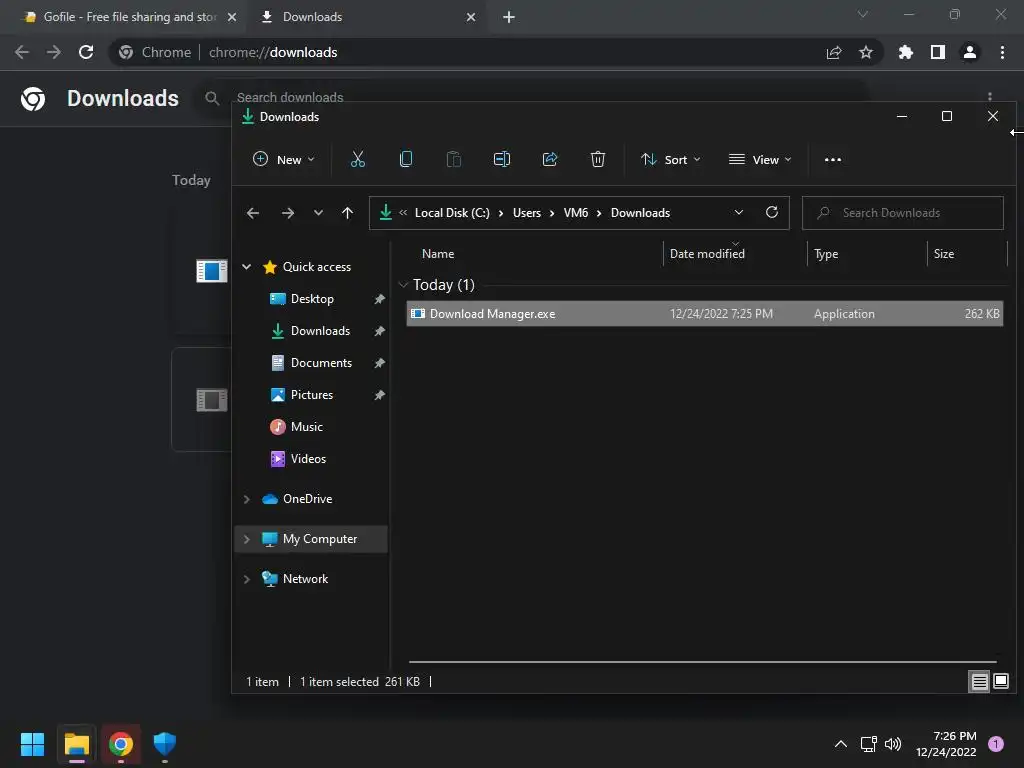Click Users breadcrumb segment
1024x768 pixels.
click(x=526, y=213)
